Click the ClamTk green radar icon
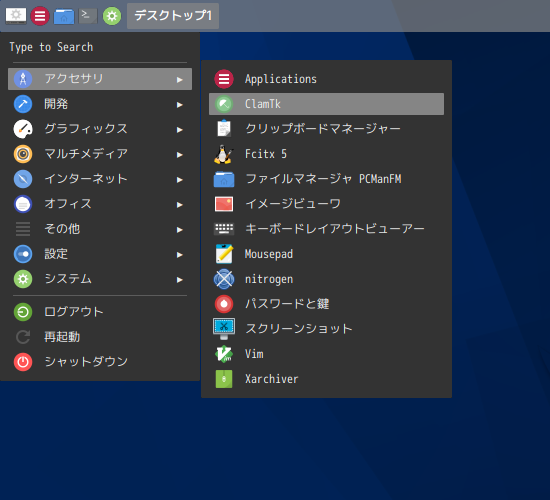The width and height of the screenshot is (550, 500). 224,104
